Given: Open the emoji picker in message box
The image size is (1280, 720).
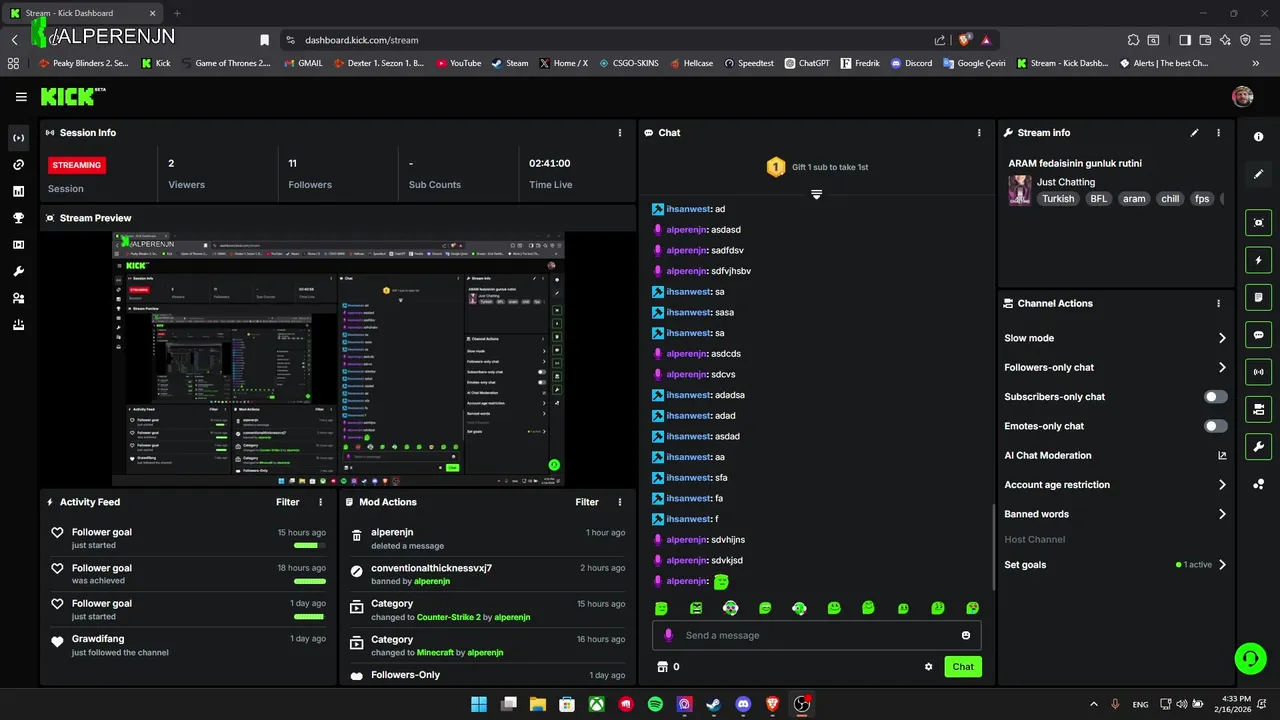Looking at the screenshot, I should [x=966, y=635].
